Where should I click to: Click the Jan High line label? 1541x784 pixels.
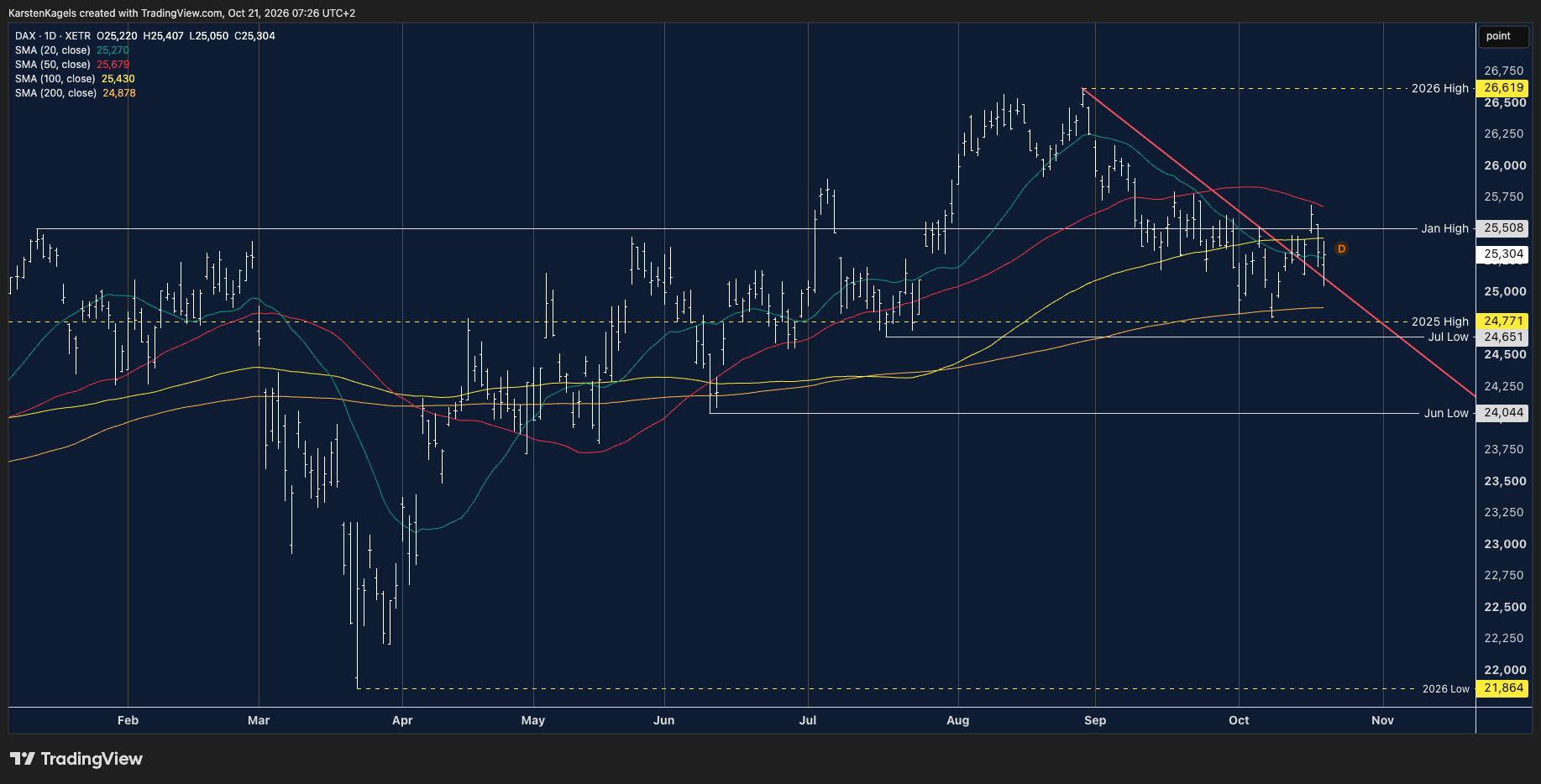1444,228
